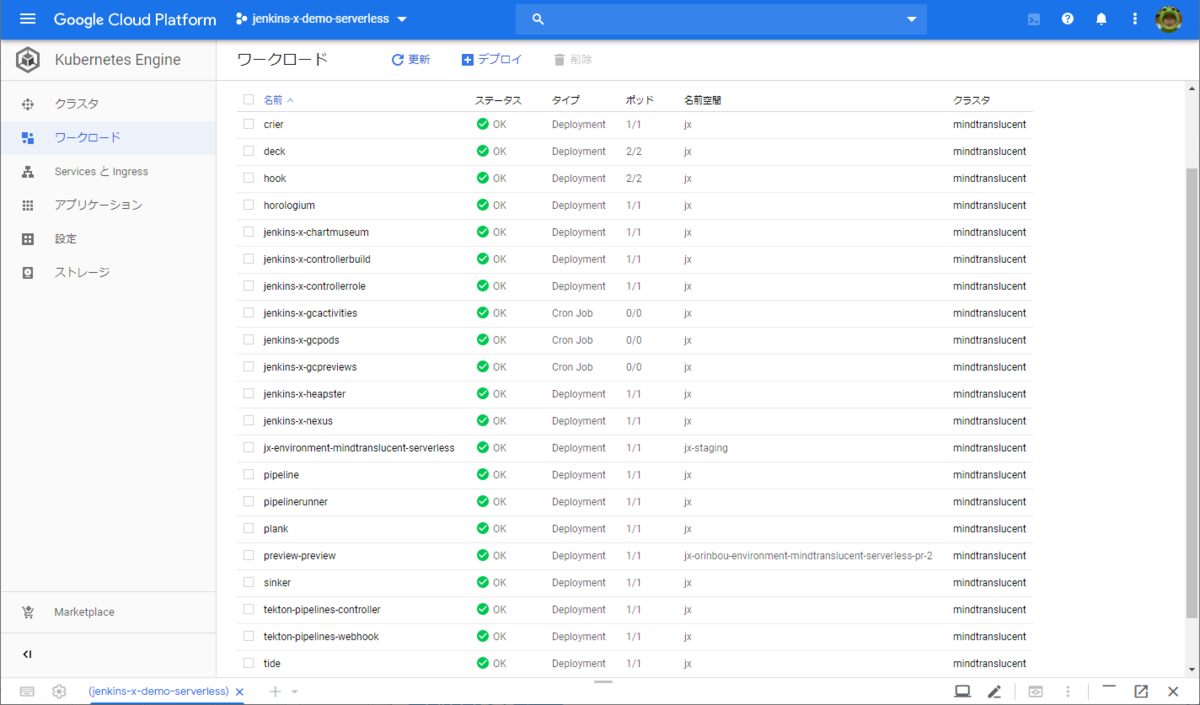Click the Marketplace cart icon
The image size is (1200, 705).
(28, 612)
